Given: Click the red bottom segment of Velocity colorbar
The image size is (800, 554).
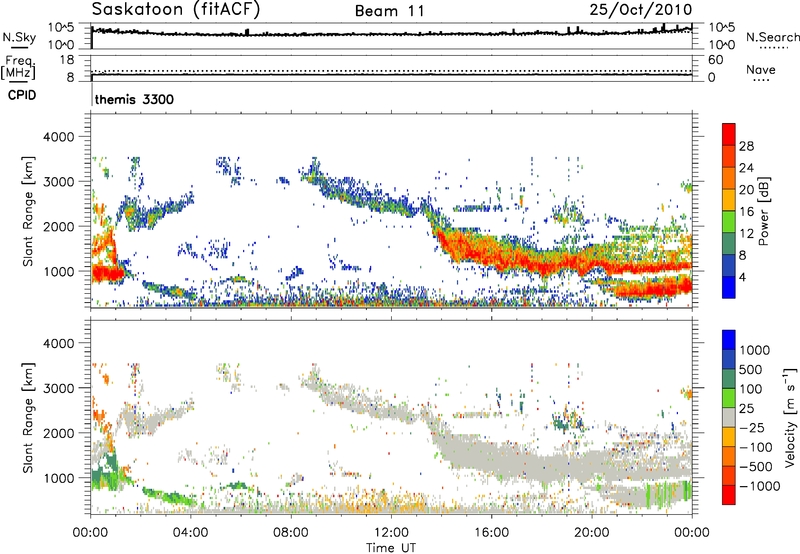Looking at the screenshot, I should [x=729, y=494].
